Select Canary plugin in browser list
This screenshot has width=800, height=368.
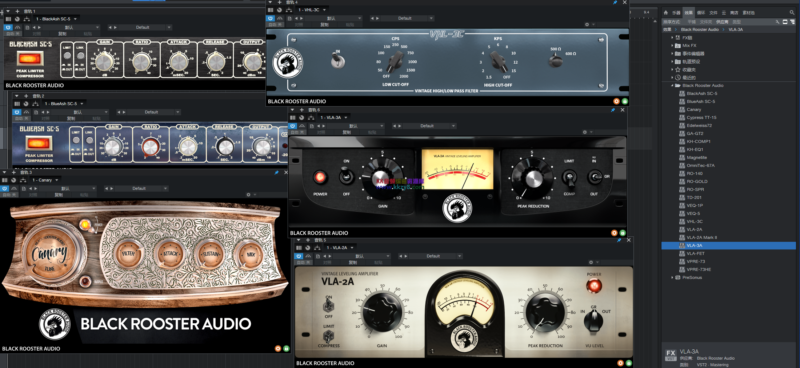pos(693,109)
